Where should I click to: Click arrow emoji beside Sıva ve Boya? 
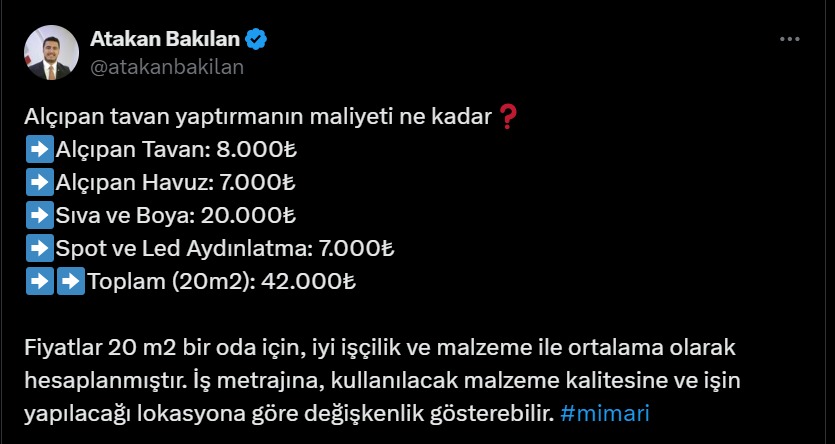pos(37,215)
